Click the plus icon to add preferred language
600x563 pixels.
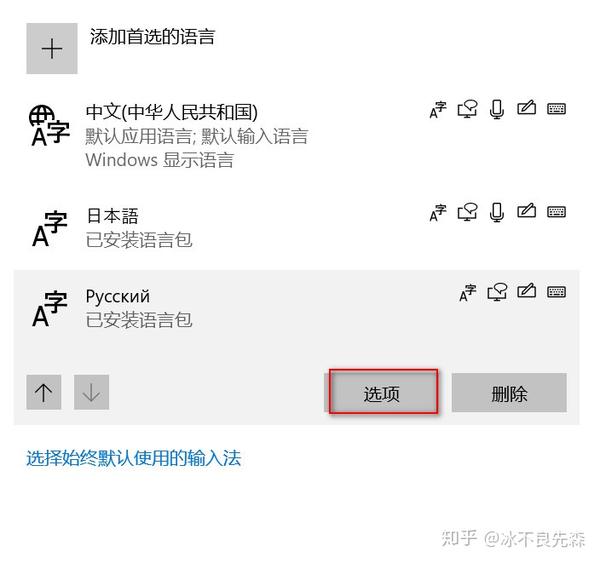coord(52,49)
